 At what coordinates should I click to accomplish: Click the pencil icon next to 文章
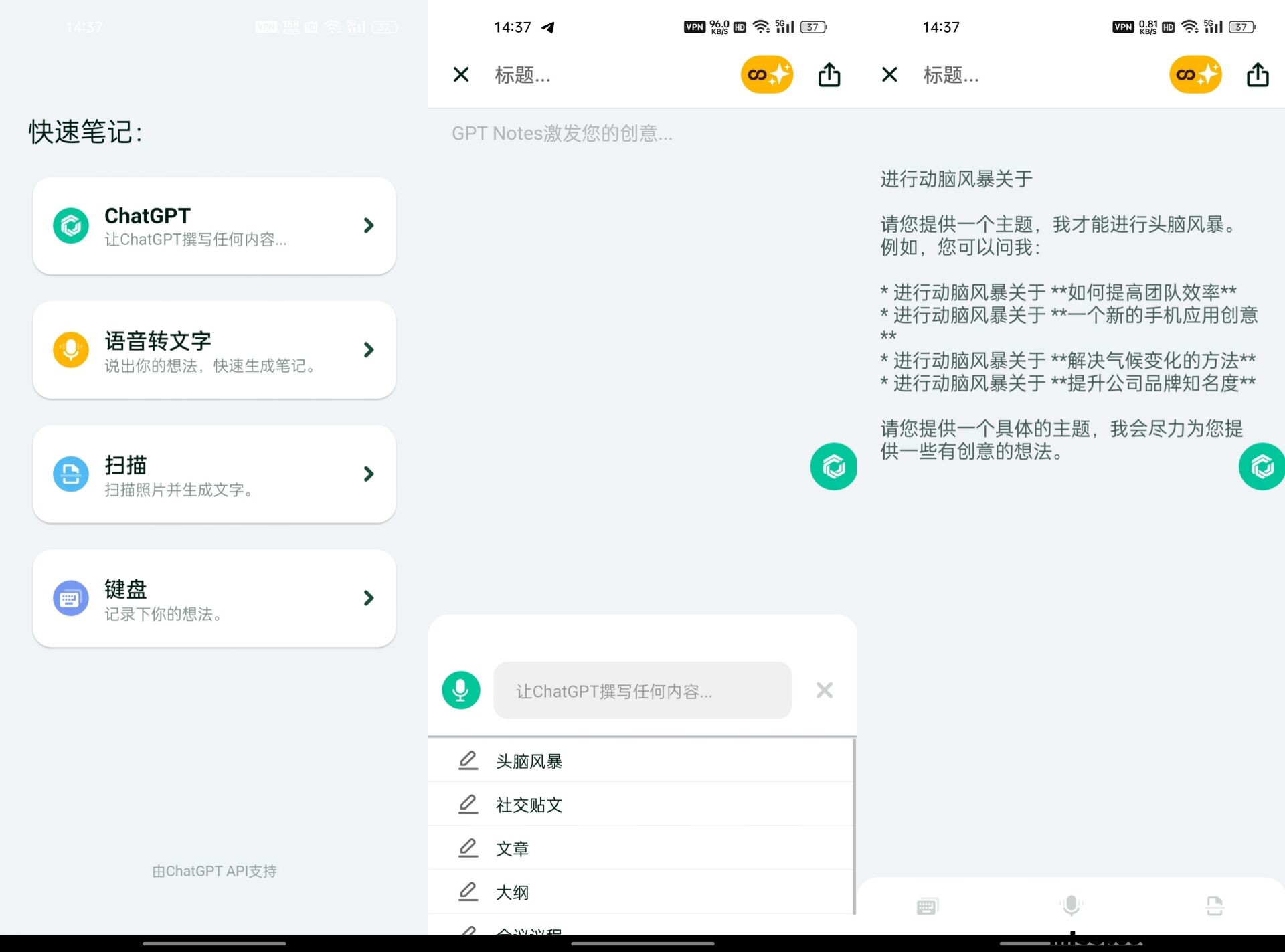[x=468, y=848]
